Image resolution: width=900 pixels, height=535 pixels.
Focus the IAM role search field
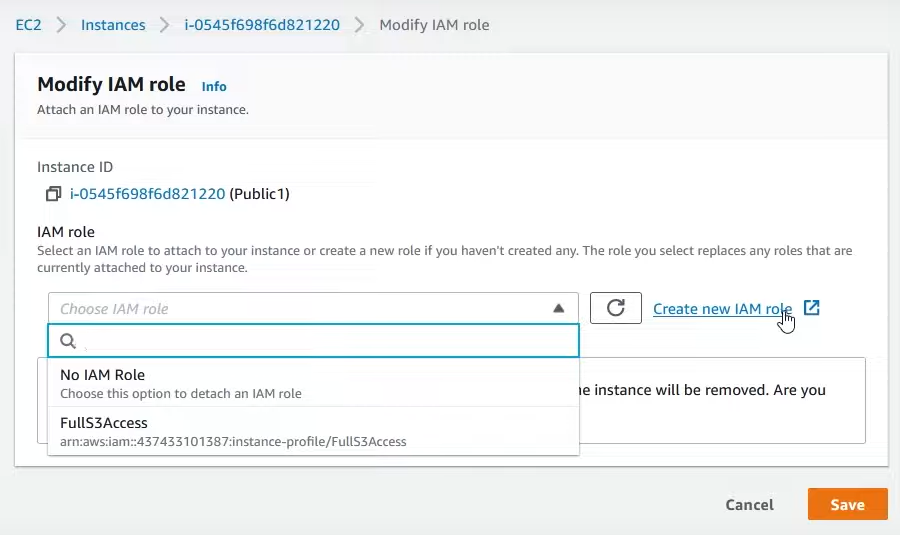(x=313, y=341)
